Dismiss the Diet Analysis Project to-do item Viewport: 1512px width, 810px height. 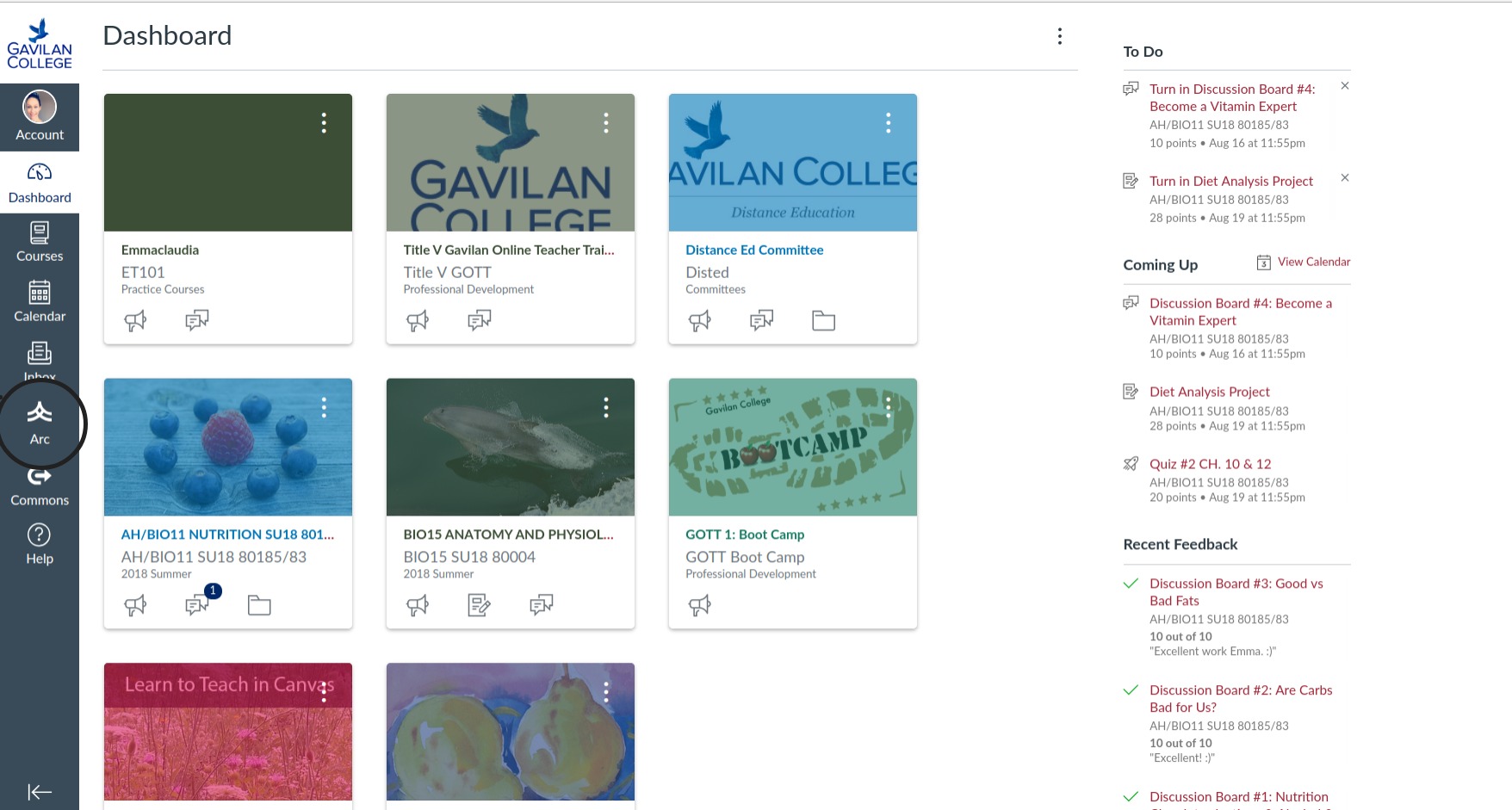pos(1344,178)
